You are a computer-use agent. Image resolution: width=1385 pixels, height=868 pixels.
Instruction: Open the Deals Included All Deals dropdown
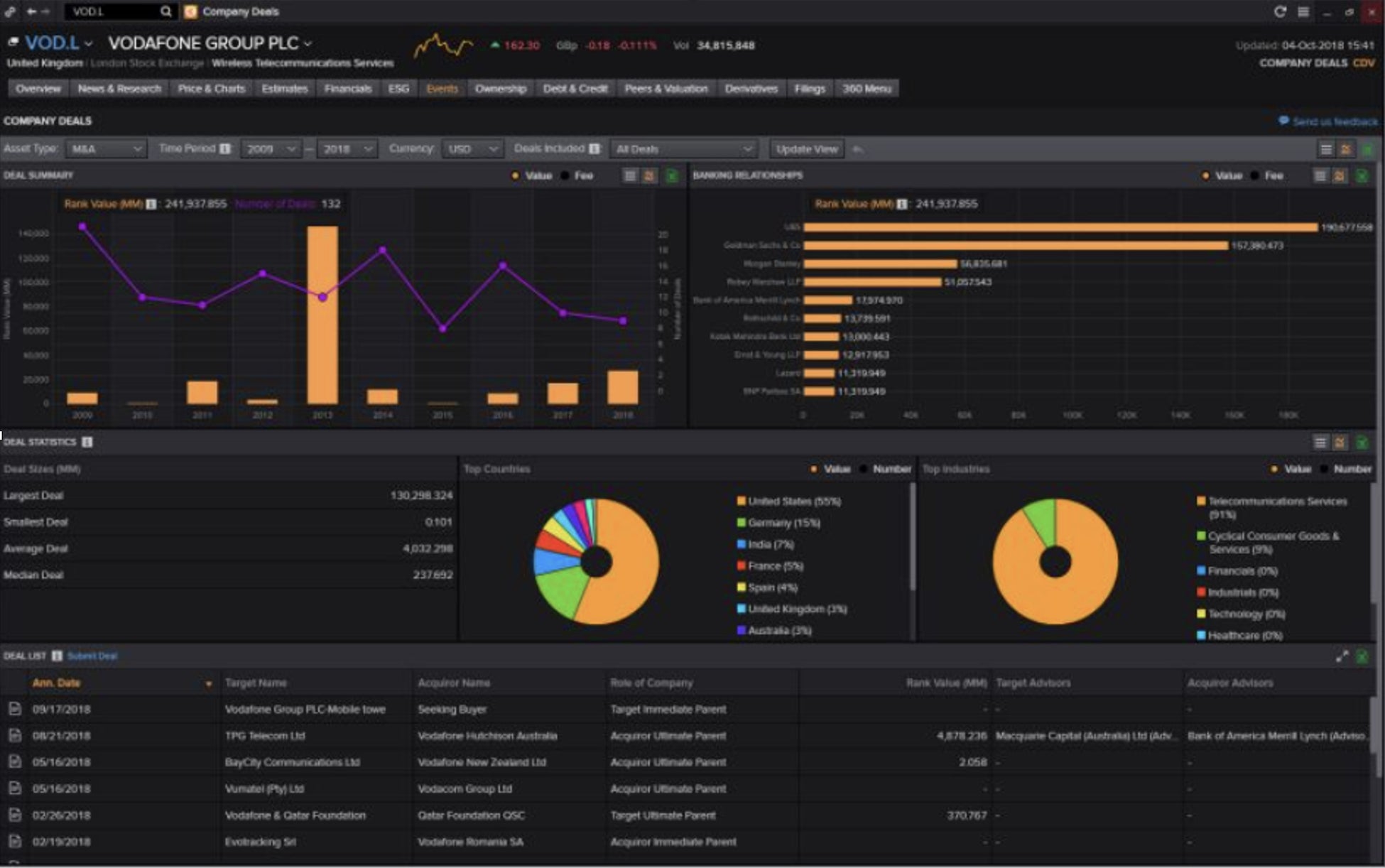coord(683,148)
